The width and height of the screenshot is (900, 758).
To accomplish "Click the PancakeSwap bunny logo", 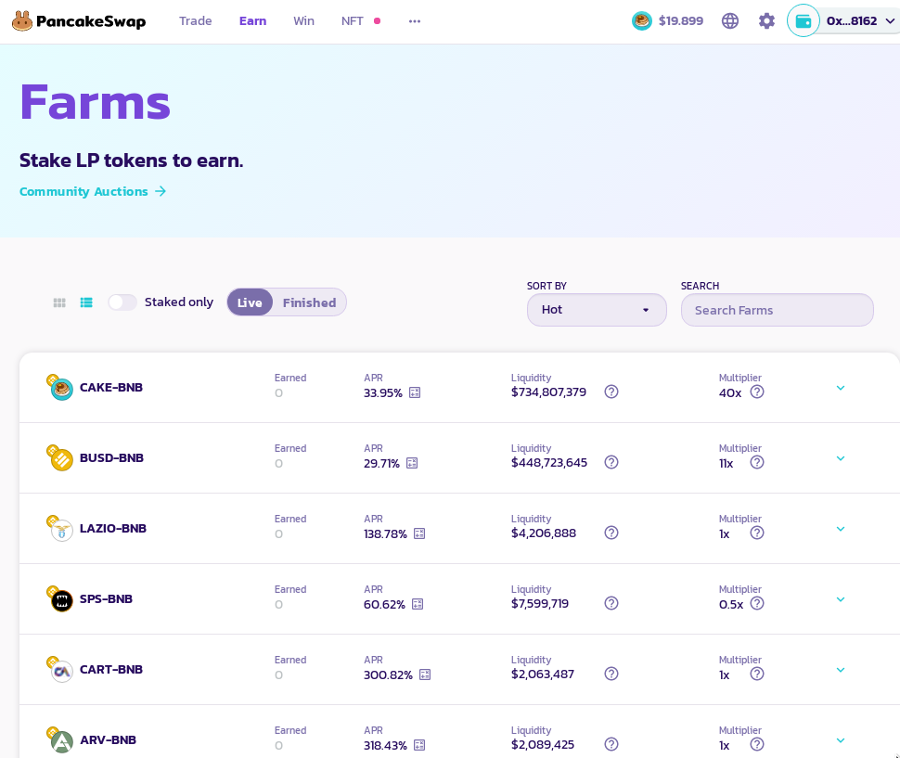I will click(22, 21).
